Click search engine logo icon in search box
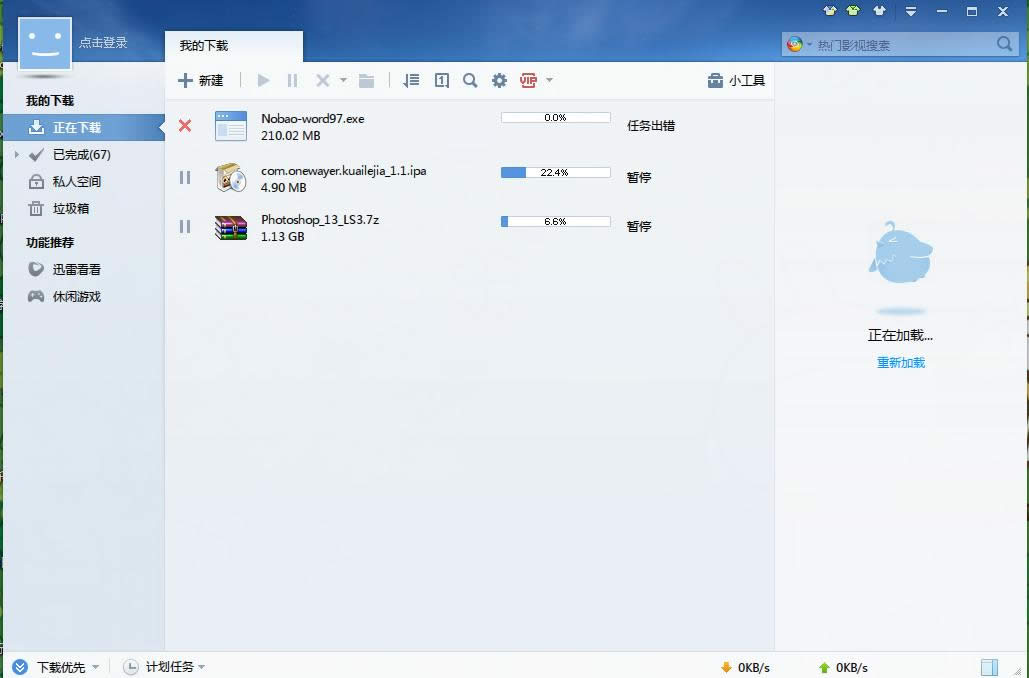 point(795,44)
